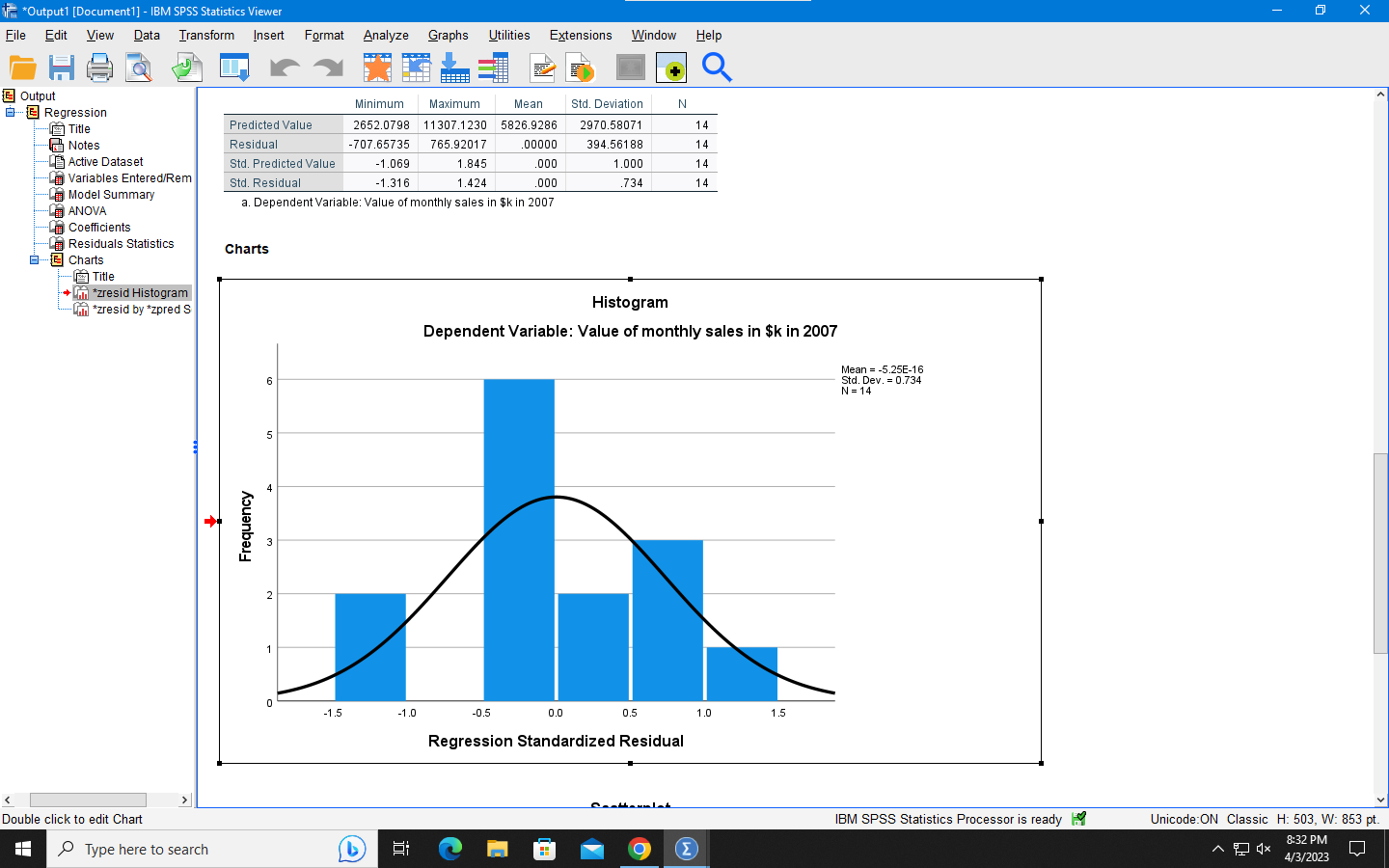1389x868 pixels.
Task: Recall recently used dialogs via star icon
Action: coord(377,68)
